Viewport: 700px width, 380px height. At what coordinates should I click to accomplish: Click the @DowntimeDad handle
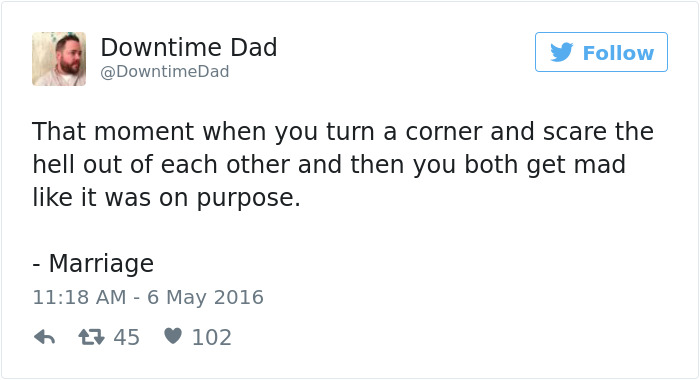click(x=165, y=71)
